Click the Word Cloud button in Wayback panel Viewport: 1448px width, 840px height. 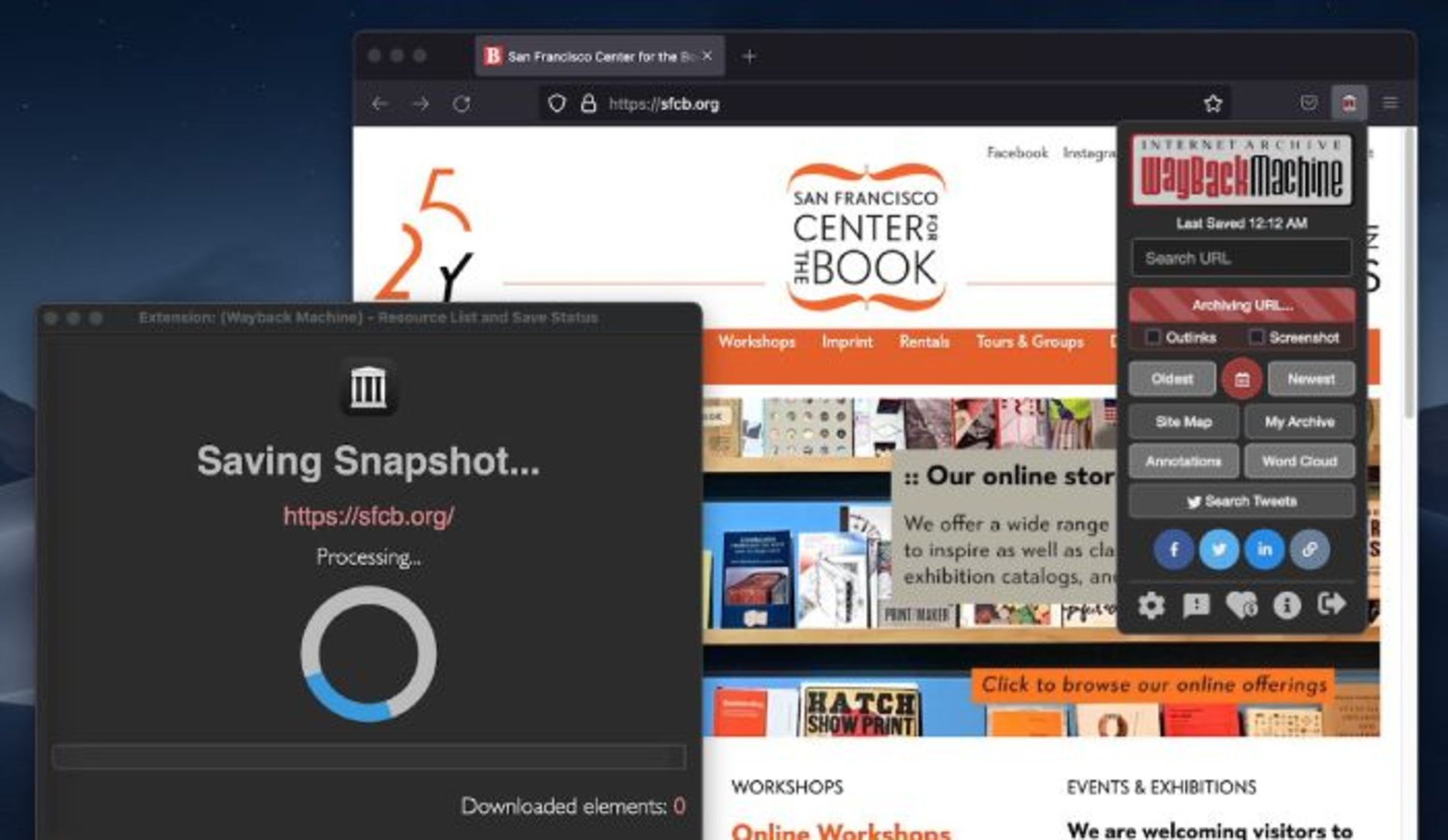1299,461
